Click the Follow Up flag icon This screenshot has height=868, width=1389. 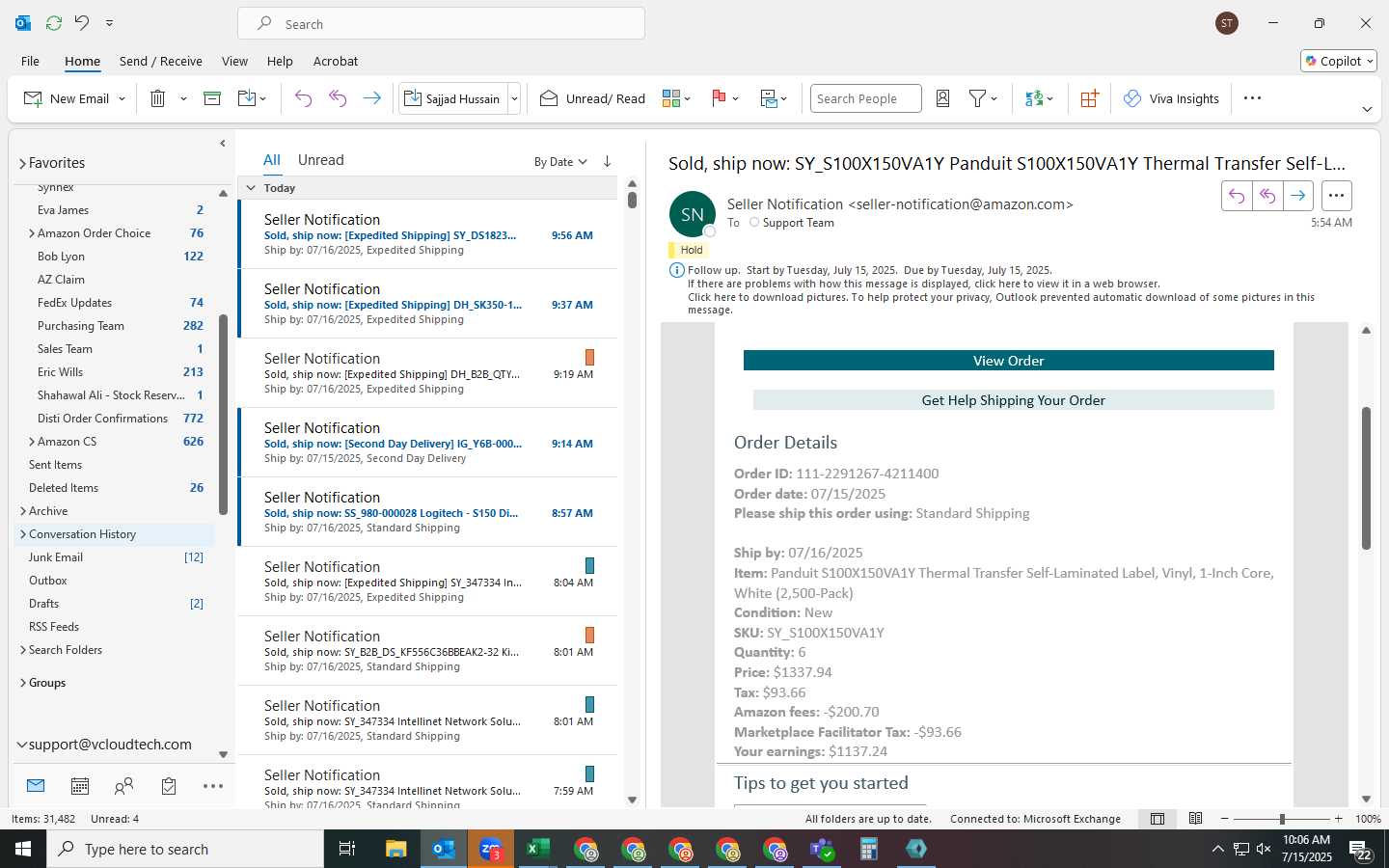(719, 98)
